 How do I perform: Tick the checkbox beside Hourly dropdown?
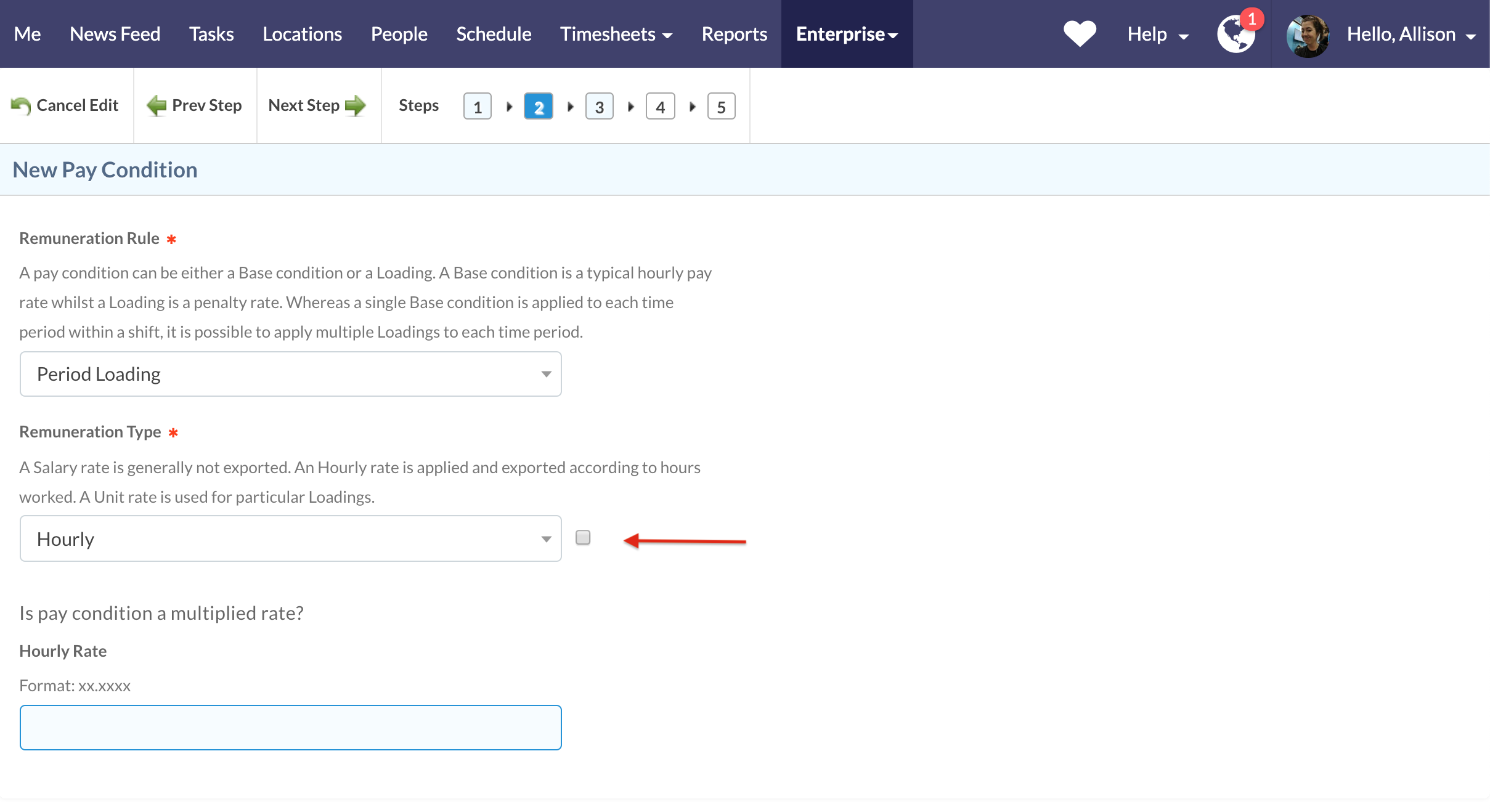point(583,538)
